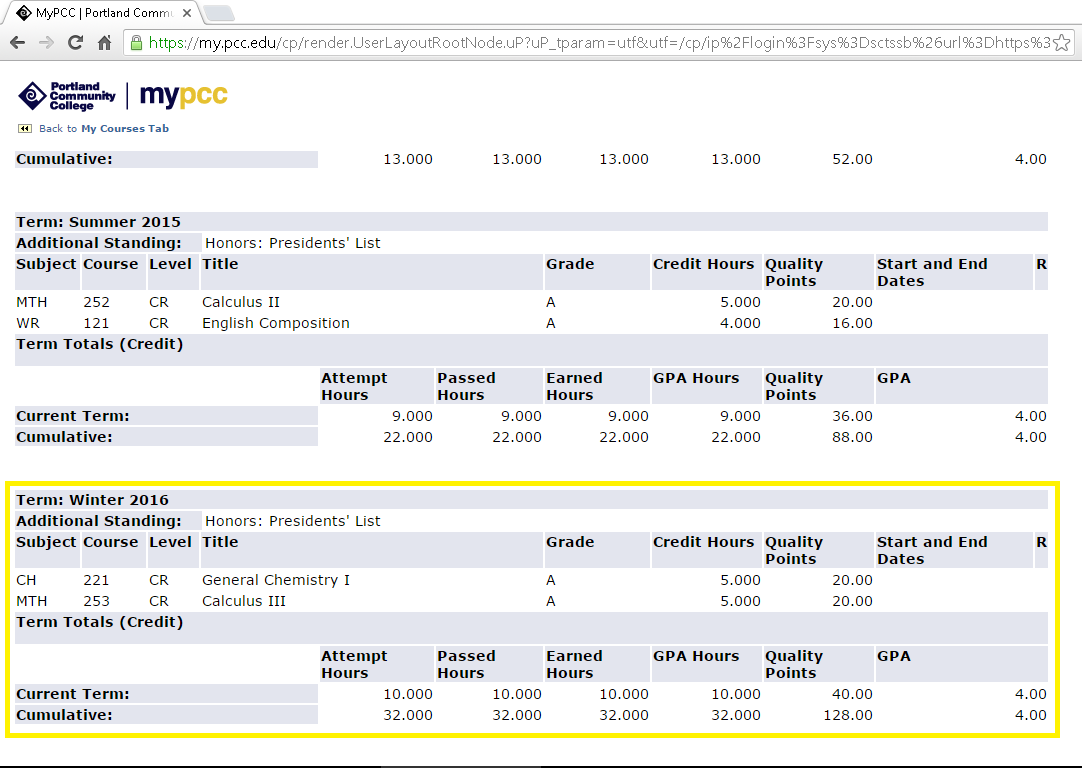The height and width of the screenshot is (778, 1082).
Task: Click the browser forward arrow button
Action: (46, 43)
